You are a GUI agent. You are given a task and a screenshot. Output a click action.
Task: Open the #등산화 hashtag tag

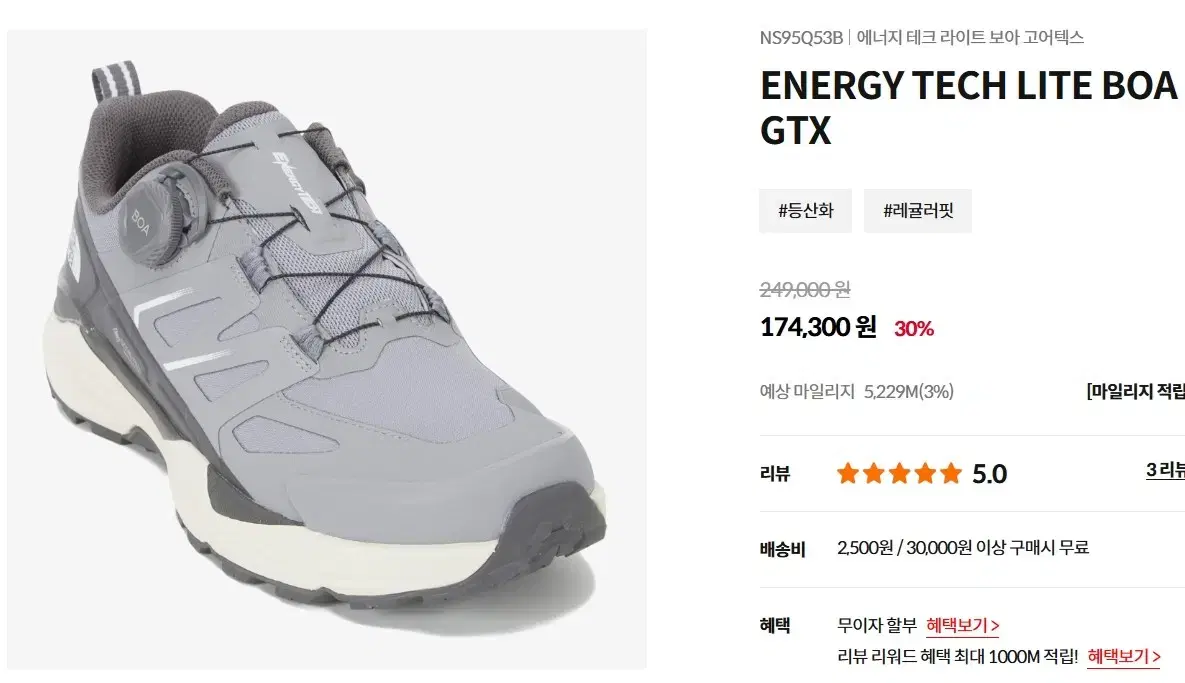coord(806,211)
